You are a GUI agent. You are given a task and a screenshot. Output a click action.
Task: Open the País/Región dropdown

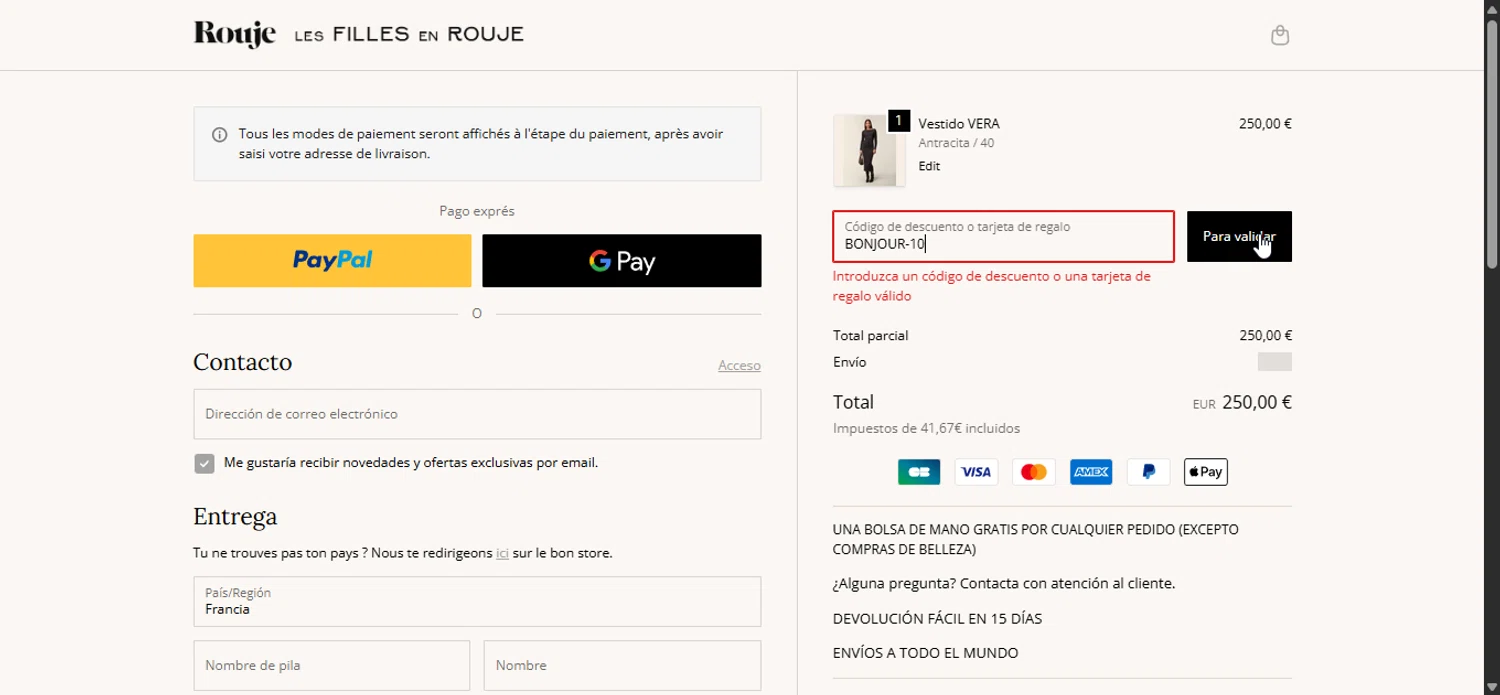477,601
